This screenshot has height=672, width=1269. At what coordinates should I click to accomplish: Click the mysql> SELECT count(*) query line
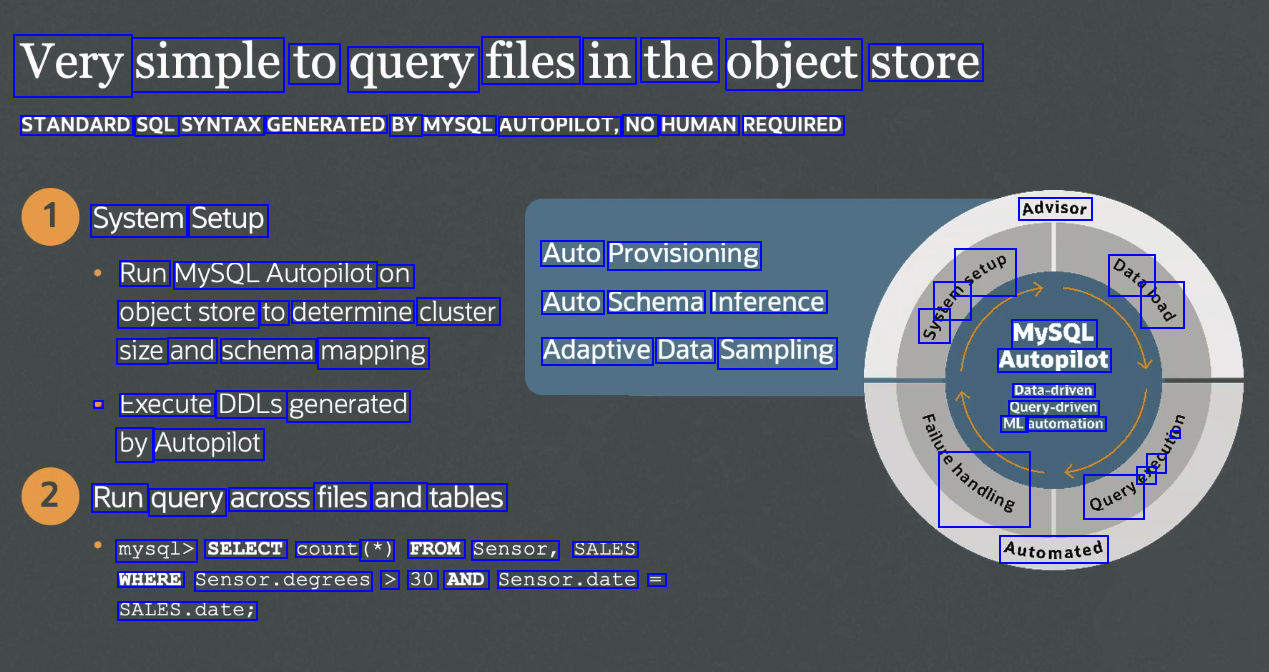[x=376, y=549]
